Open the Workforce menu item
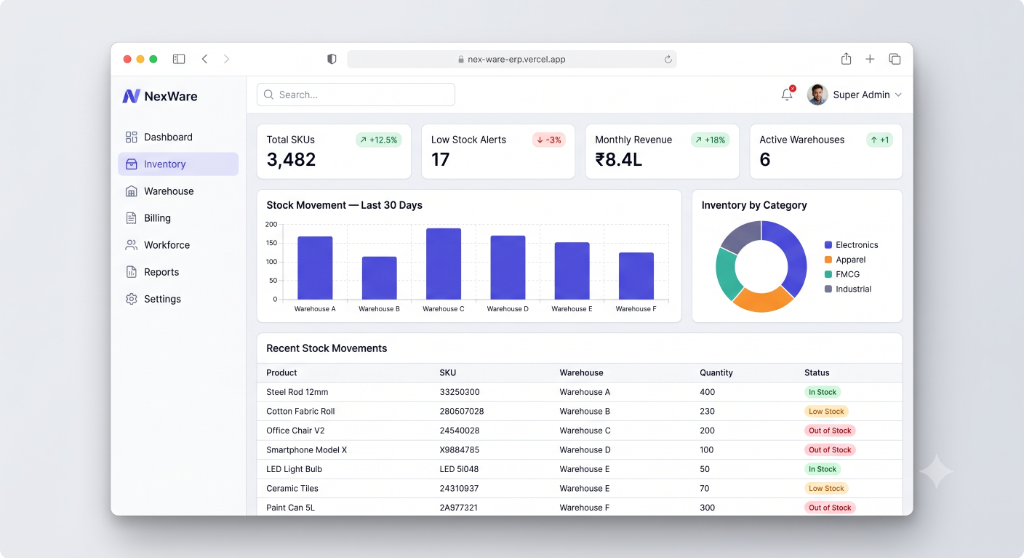 point(178,245)
